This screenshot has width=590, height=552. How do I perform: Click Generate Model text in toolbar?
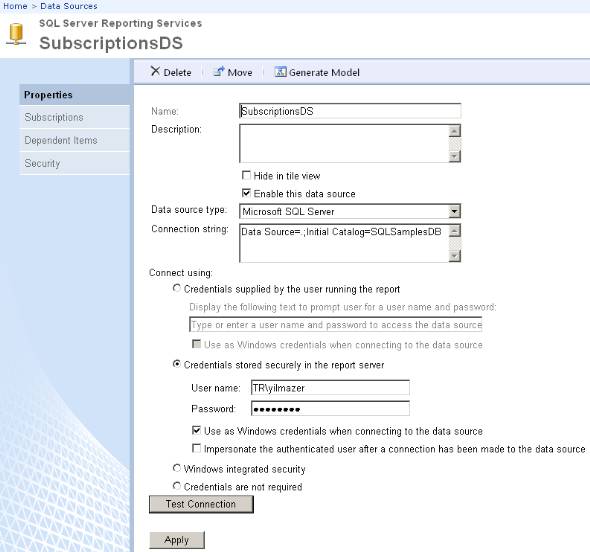pyautogui.click(x=324, y=72)
